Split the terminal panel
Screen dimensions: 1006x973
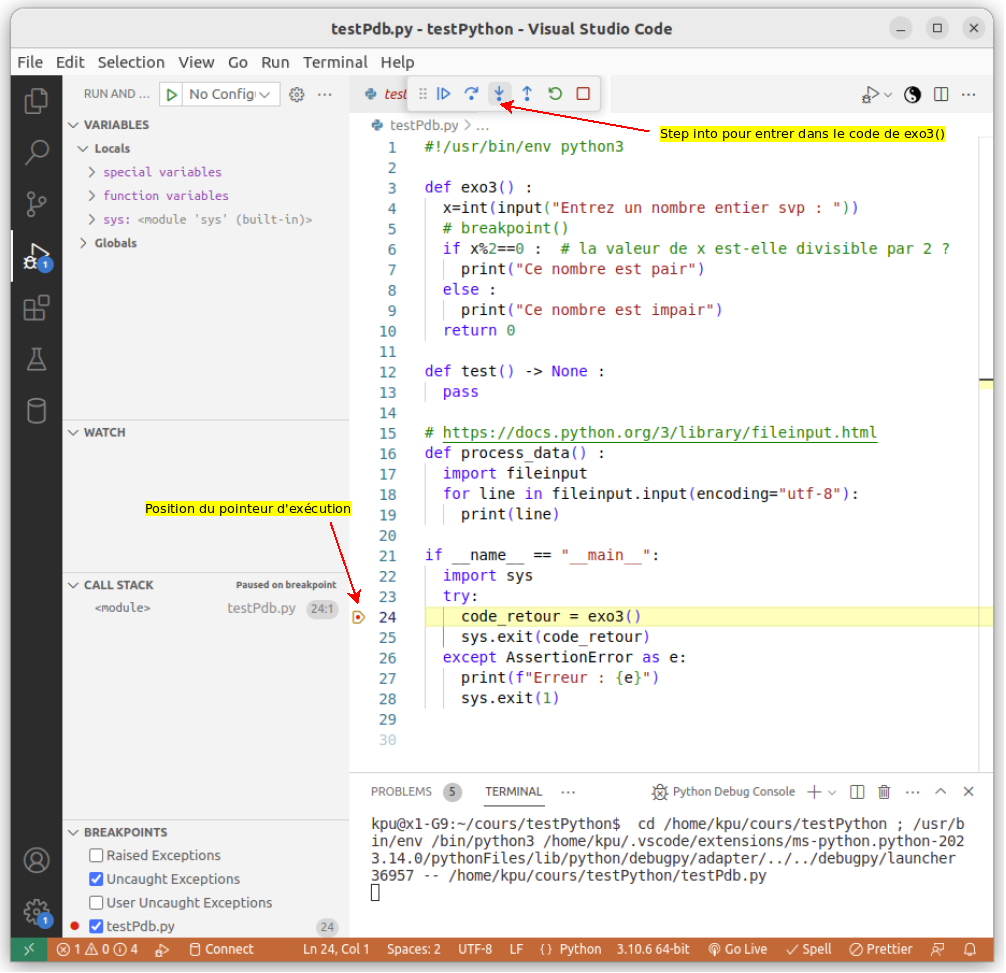(x=858, y=793)
